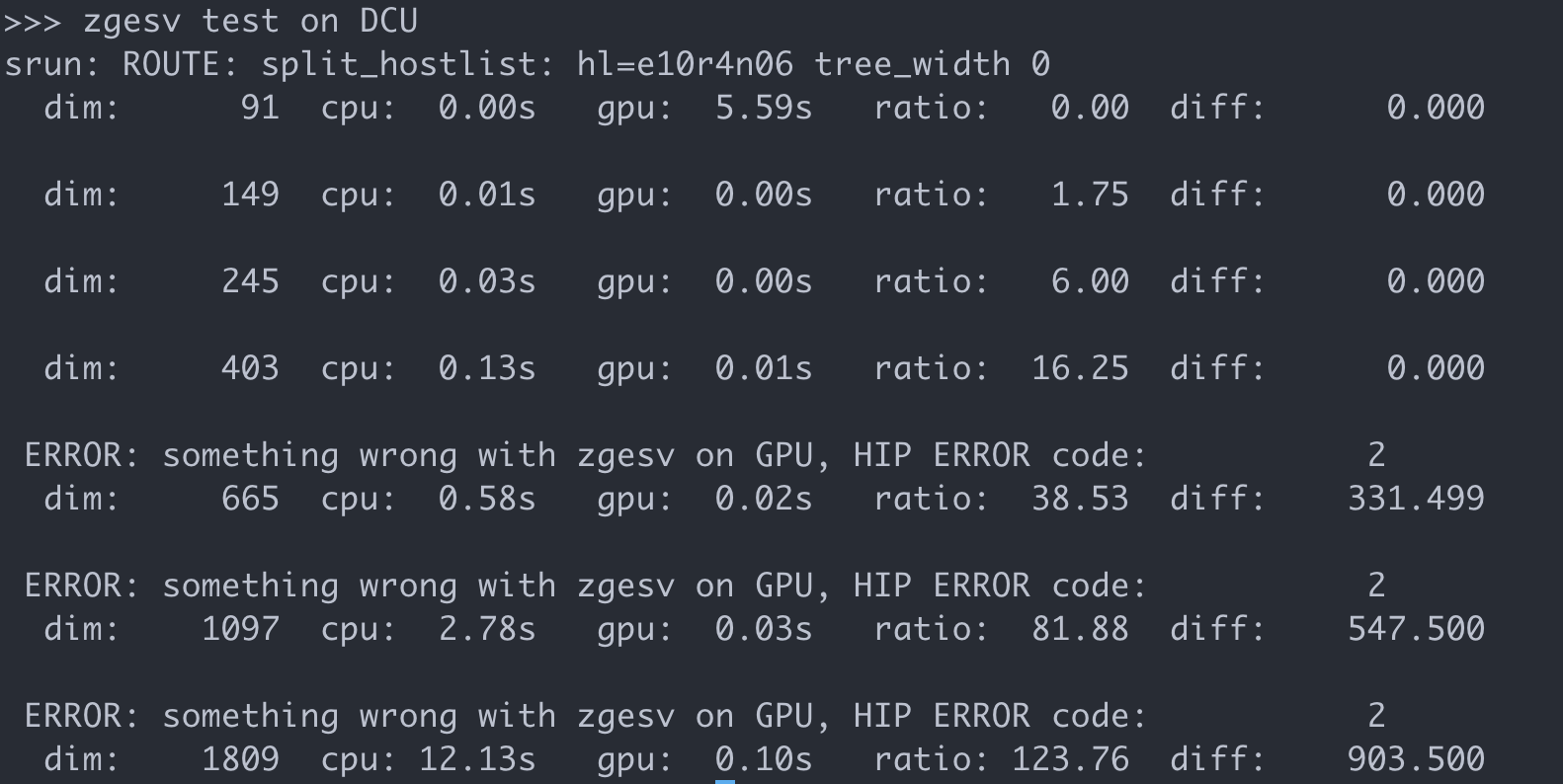1563x784 pixels.
Task: Click the cpu time 12.13s value
Action: coord(477,759)
